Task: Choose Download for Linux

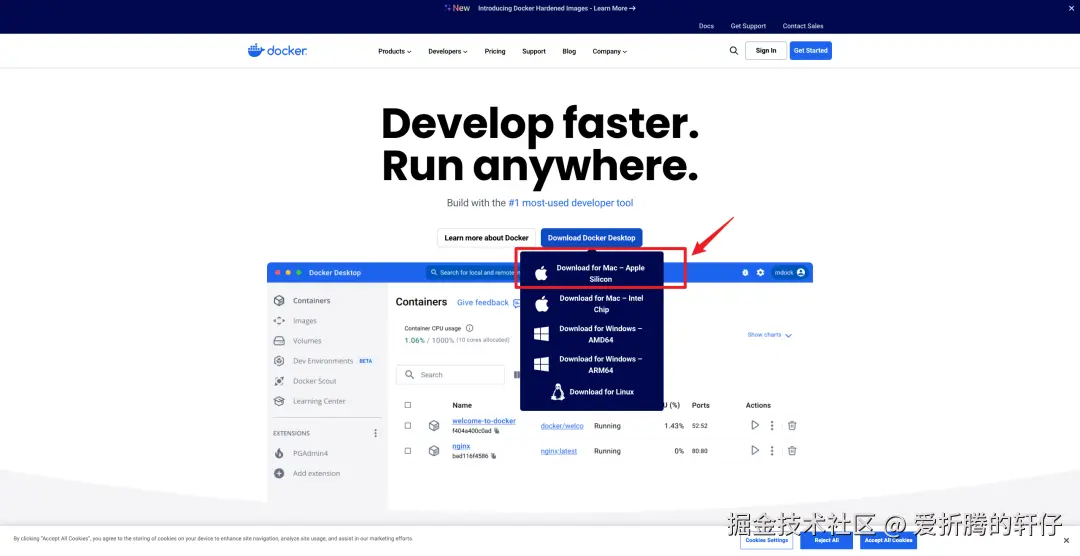Action: point(592,392)
